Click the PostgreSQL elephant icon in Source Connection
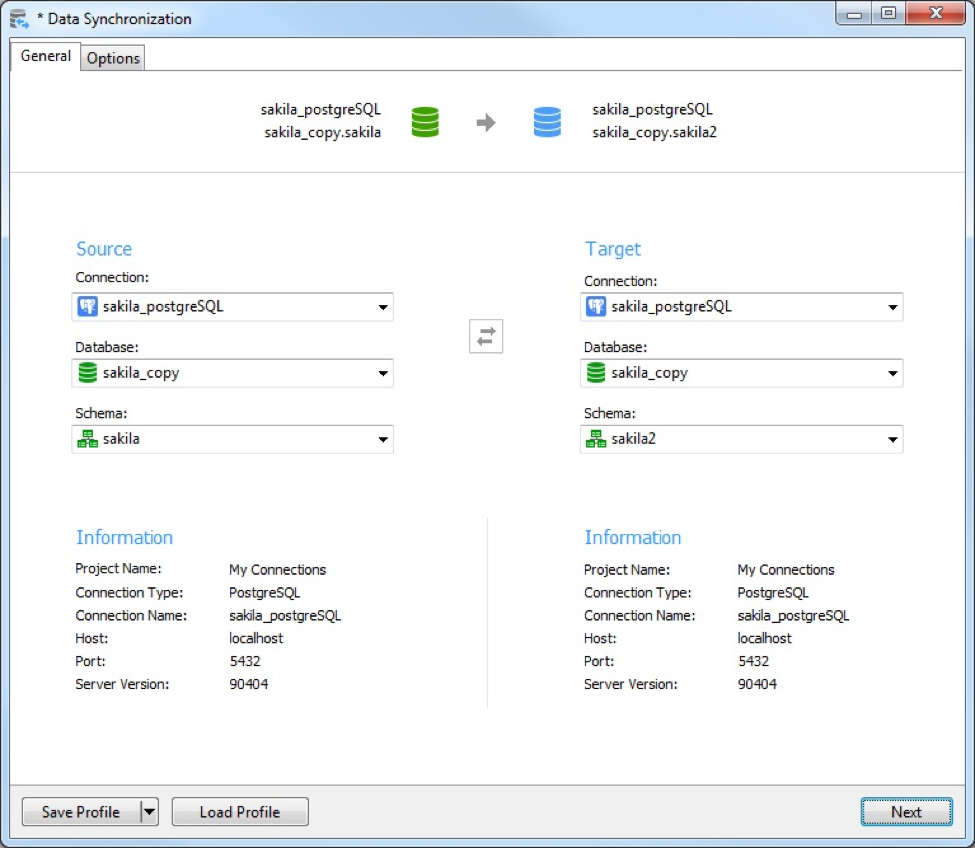The height and width of the screenshot is (848, 975). pos(88,306)
